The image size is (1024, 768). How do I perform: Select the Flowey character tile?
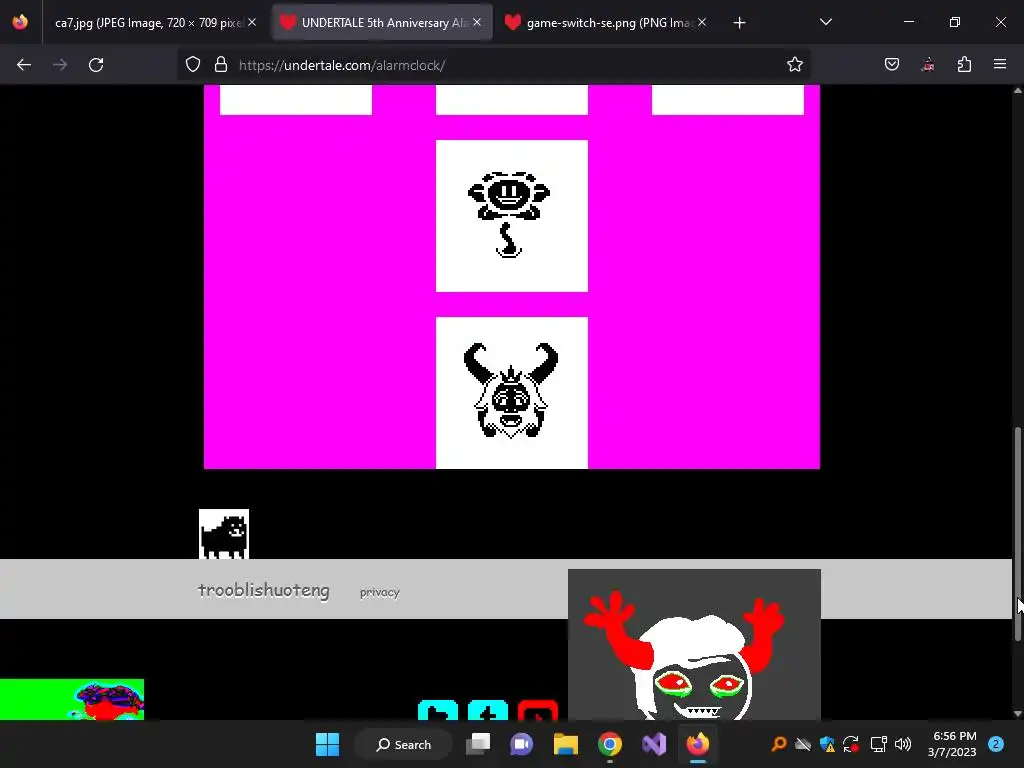tap(511, 216)
